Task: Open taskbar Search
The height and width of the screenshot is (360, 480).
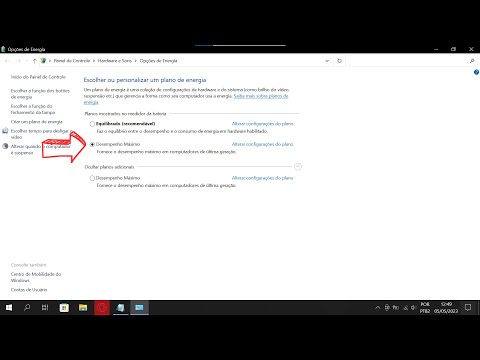Action: tap(27, 307)
